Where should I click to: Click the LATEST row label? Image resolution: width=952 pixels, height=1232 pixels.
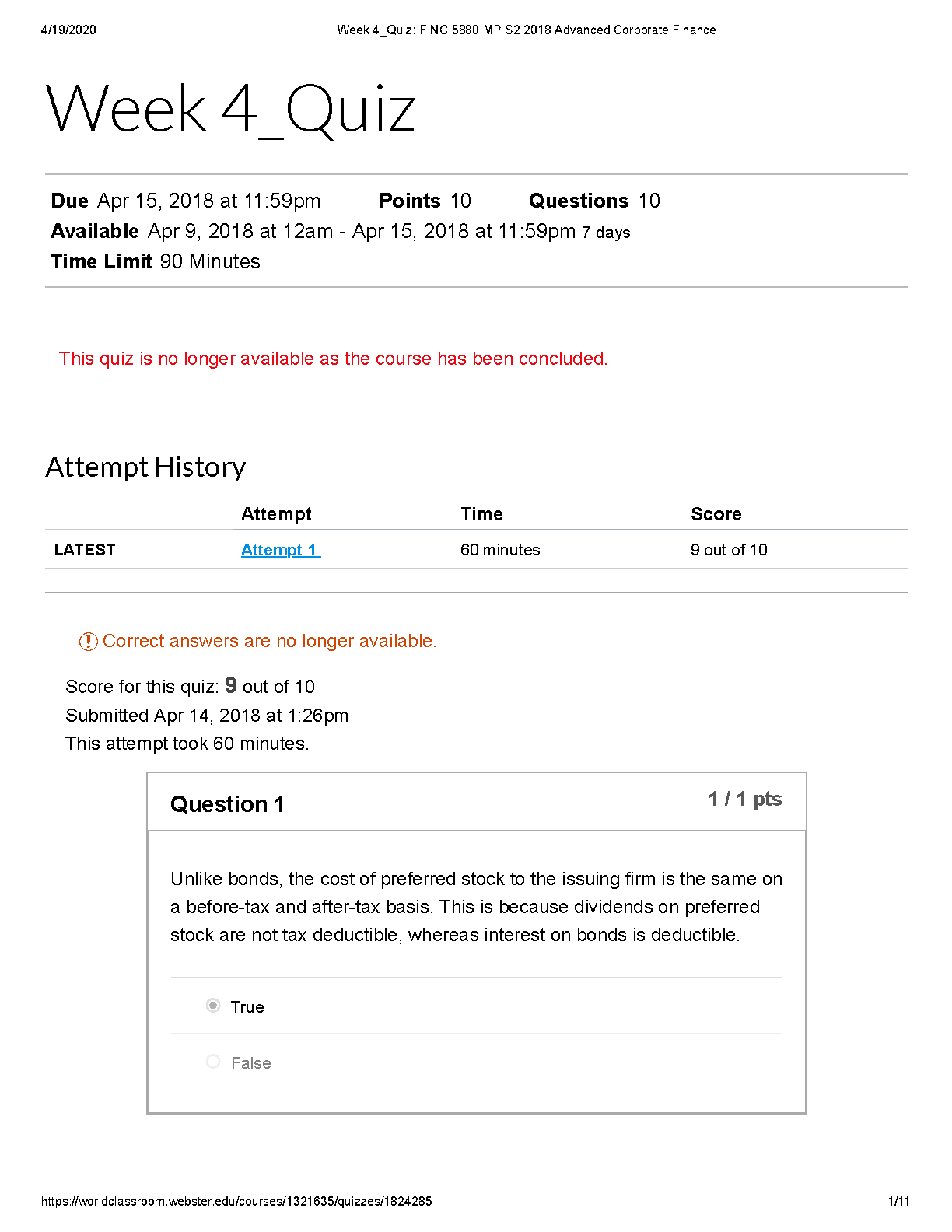[85, 550]
